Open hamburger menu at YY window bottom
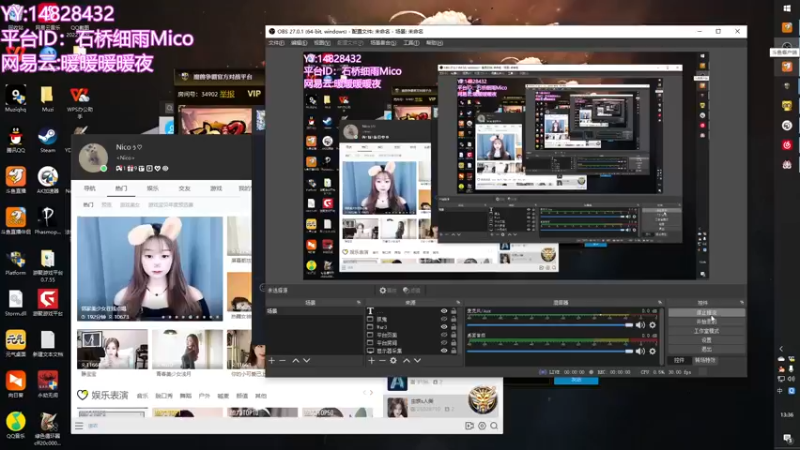800x450 pixels. (79, 426)
